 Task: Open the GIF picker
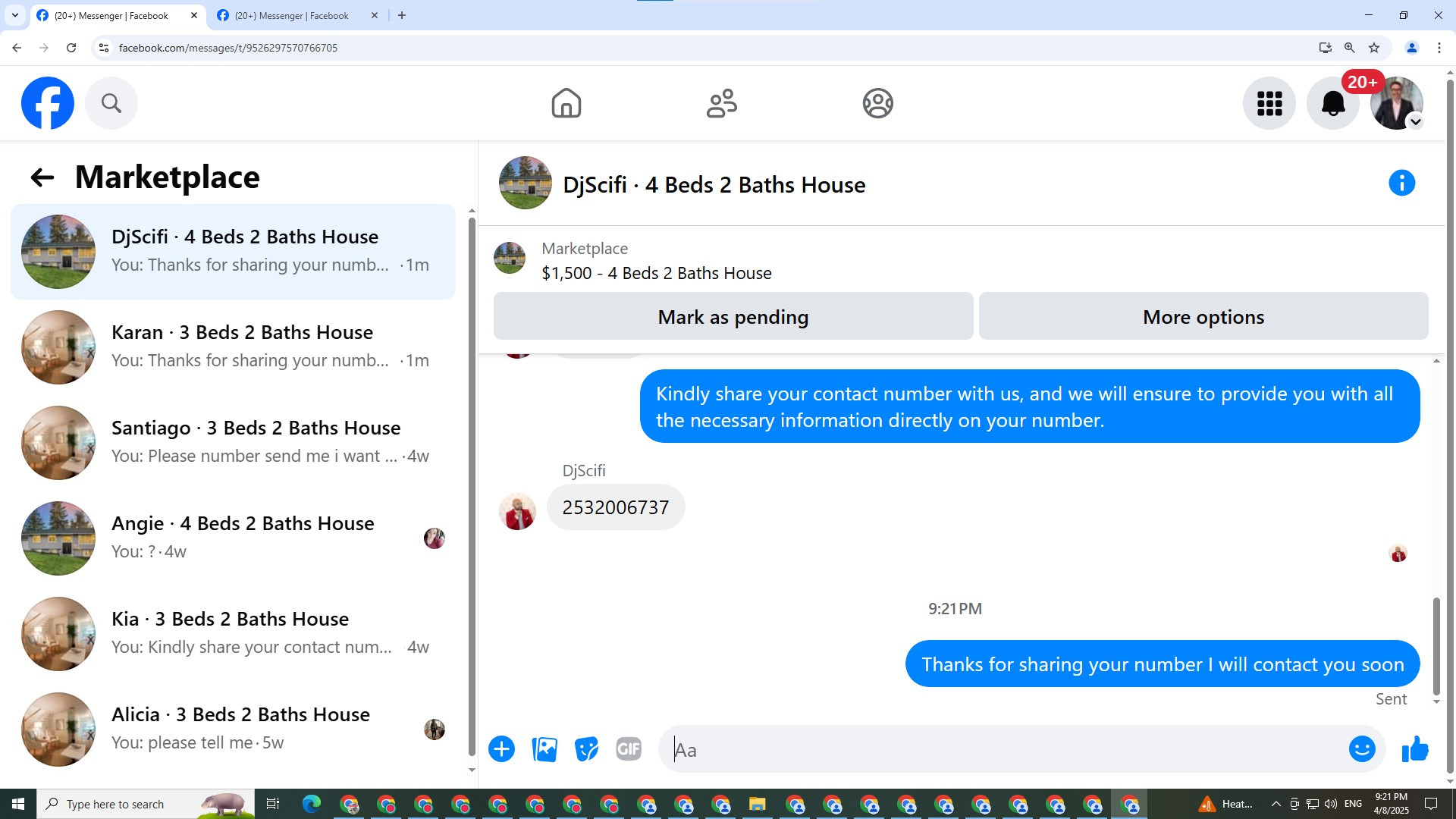[628, 749]
